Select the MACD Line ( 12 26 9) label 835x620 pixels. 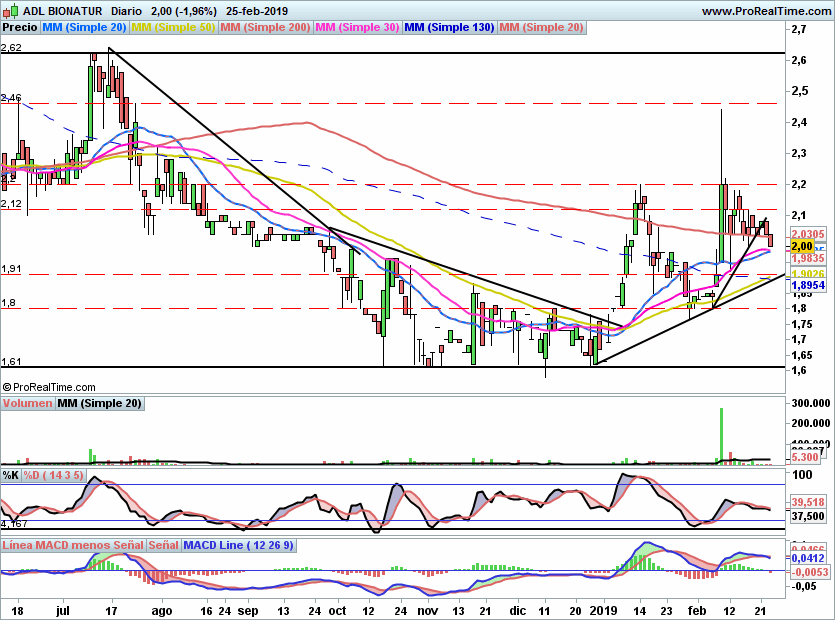click(238, 545)
